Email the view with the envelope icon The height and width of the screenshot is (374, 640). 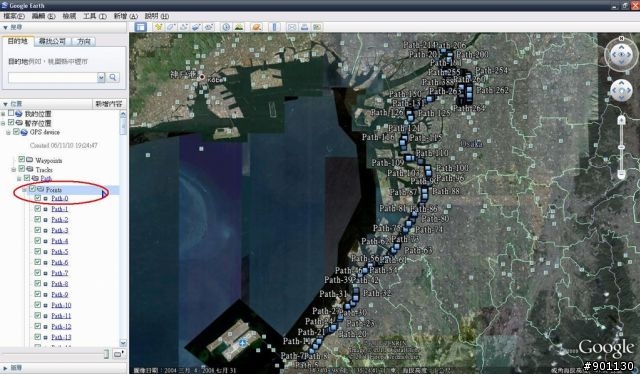point(292,27)
